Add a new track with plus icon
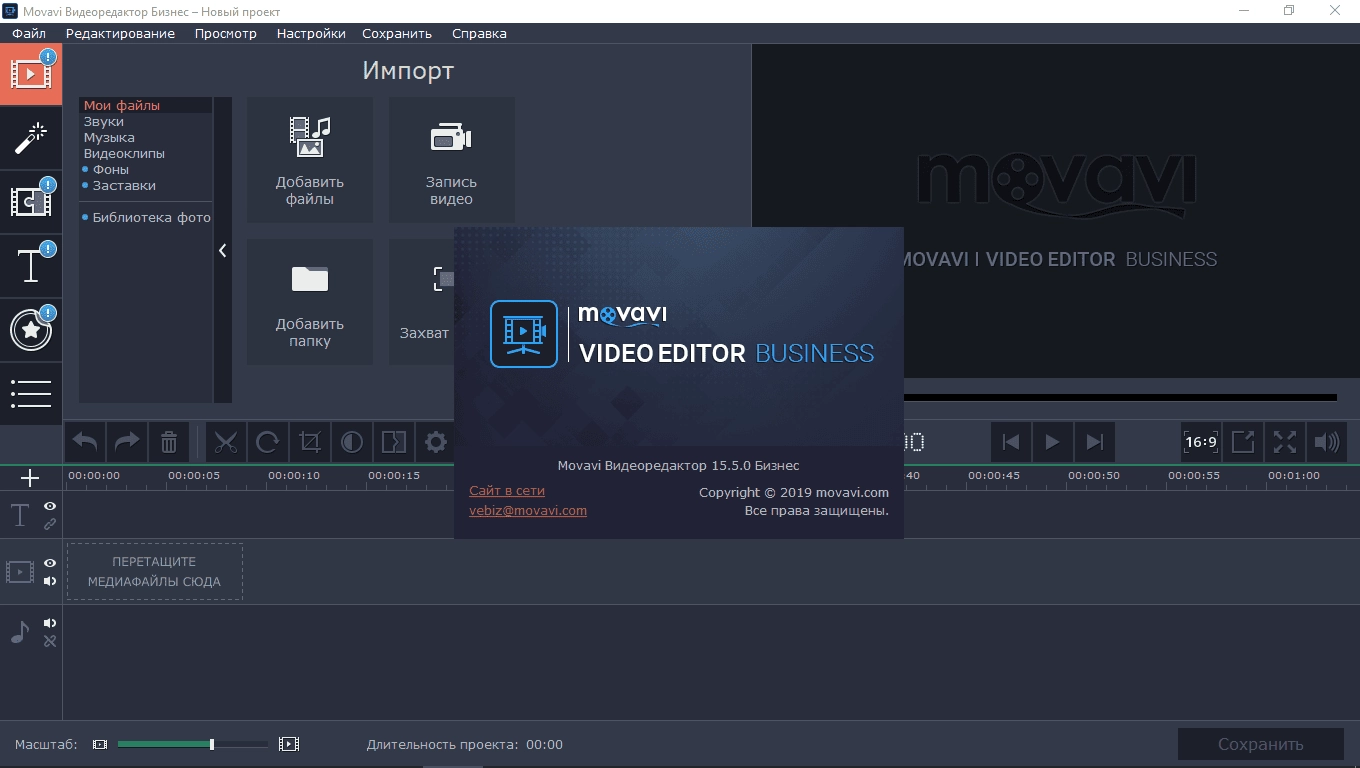Viewport: 1360px width, 768px height. pyautogui.click(x=30, y=478)
